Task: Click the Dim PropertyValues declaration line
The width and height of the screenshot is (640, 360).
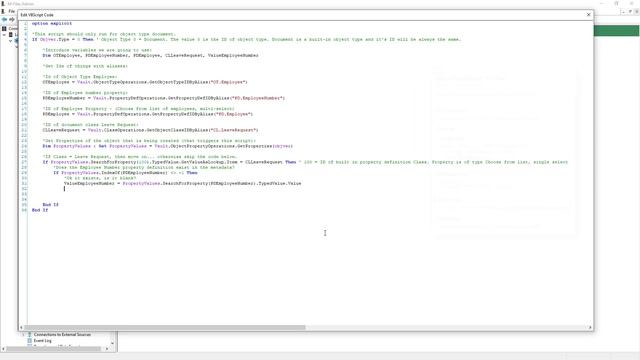Action: coord(168,146)
